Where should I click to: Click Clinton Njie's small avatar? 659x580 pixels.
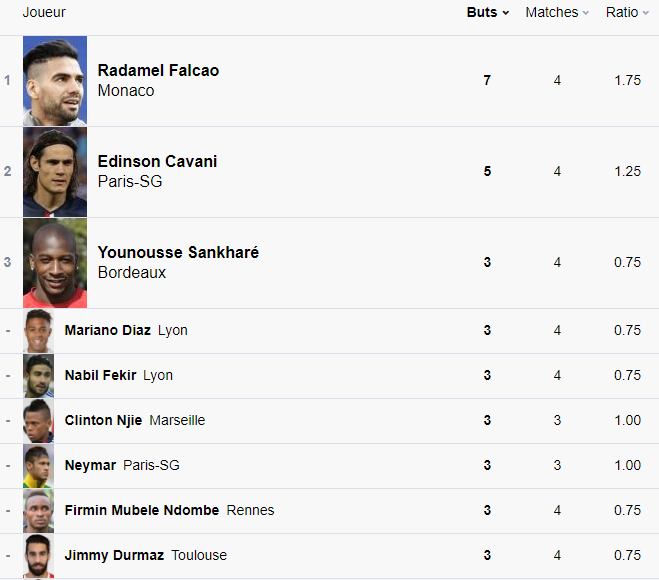click(x=39, y=421)
